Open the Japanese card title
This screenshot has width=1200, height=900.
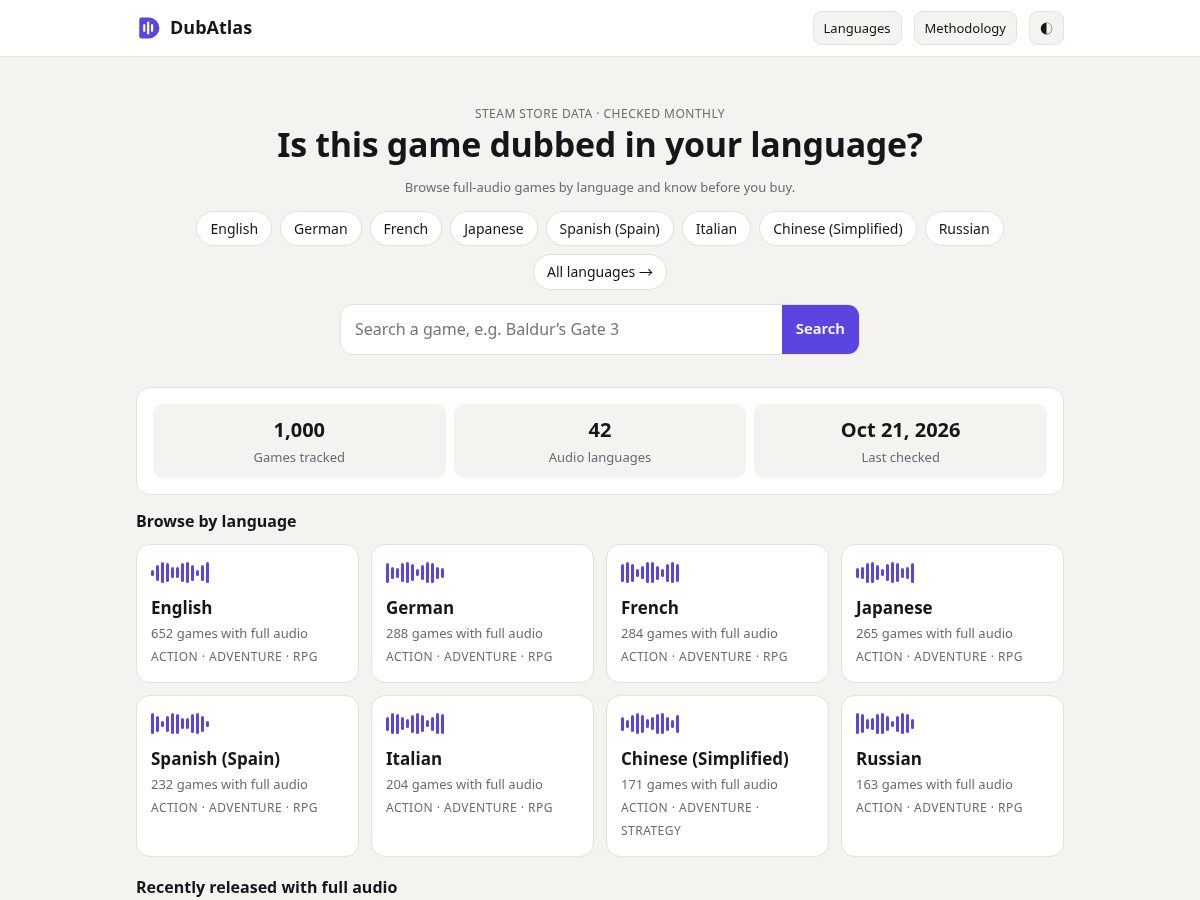pyautogui.click(x=894, y=608)
